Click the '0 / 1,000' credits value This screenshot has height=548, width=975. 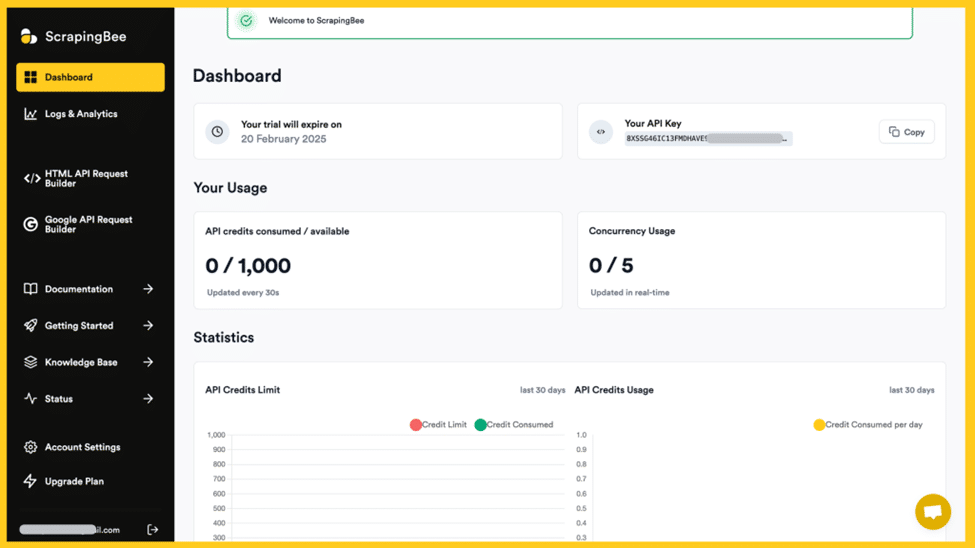248,266
